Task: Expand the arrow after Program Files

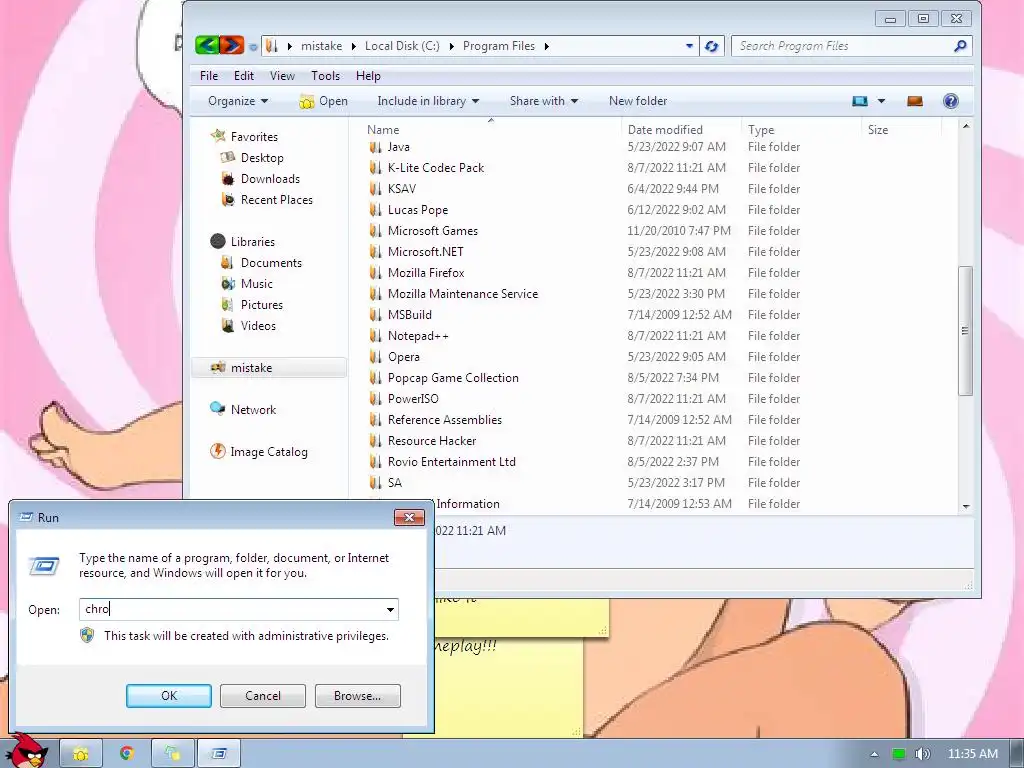Action: 547,46
